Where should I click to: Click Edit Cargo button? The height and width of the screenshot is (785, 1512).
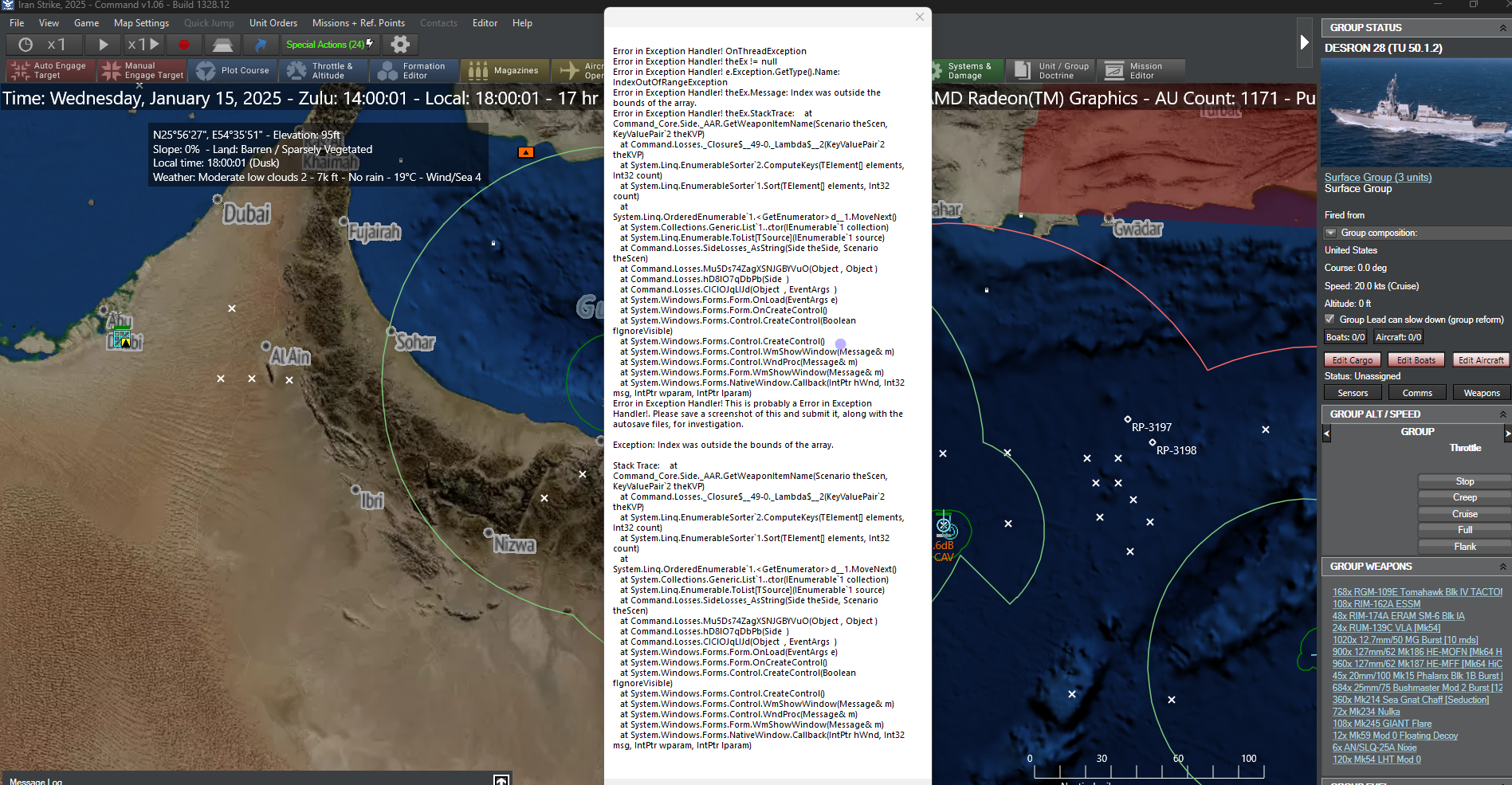tap(1353, 360)
